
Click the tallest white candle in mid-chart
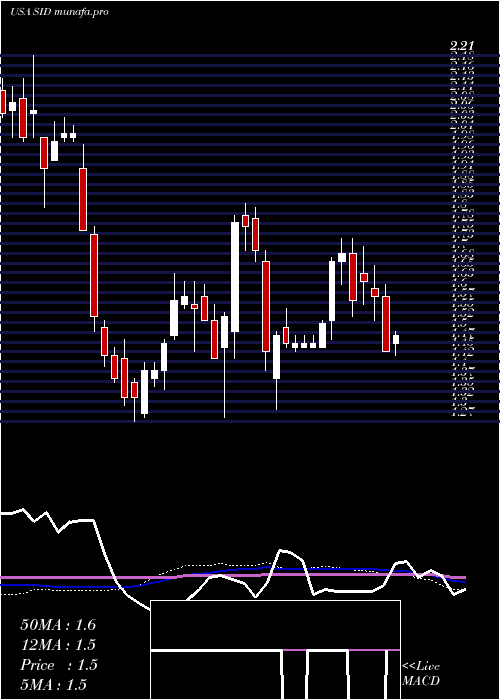pos(235,277)
